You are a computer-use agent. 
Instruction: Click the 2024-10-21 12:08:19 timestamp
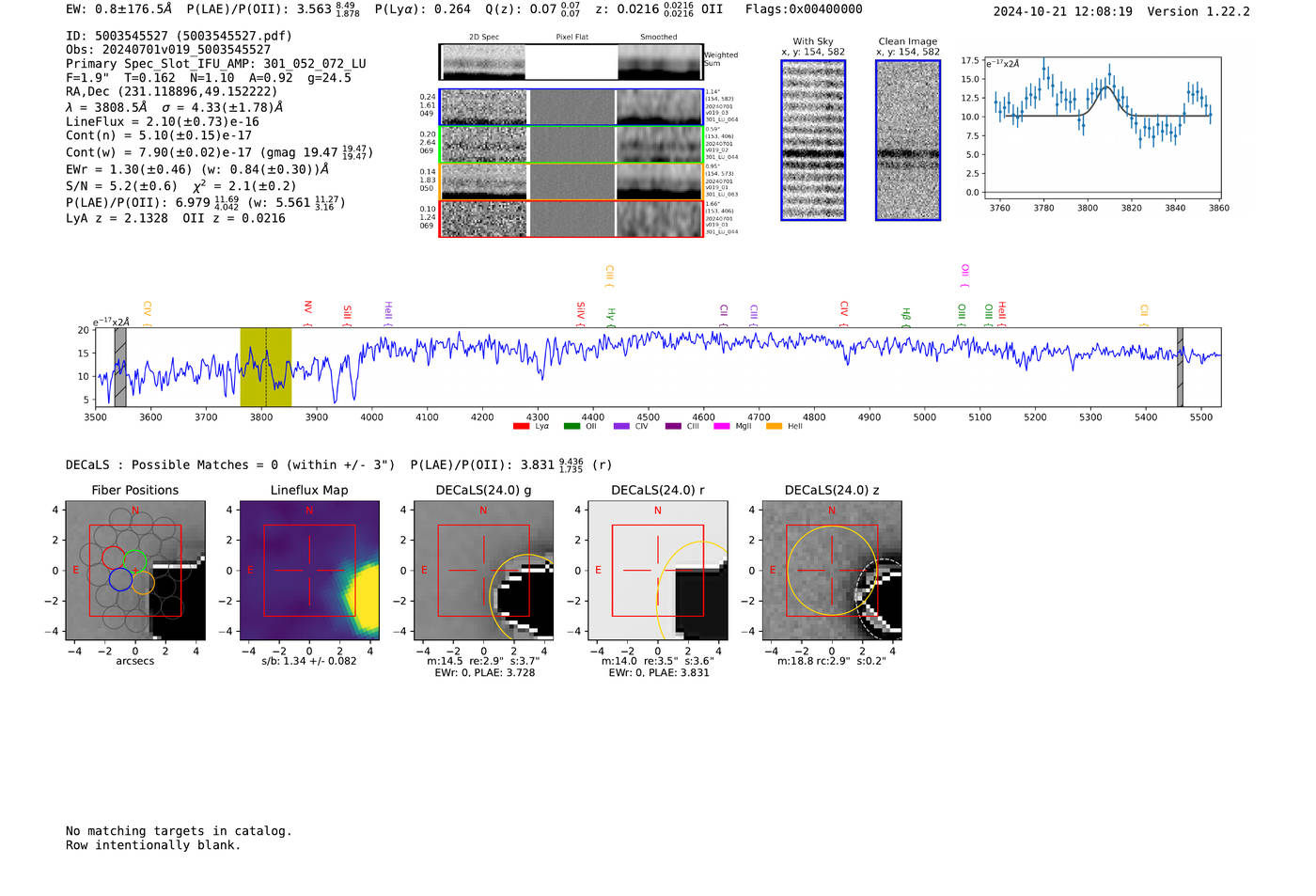(1063, 11)
